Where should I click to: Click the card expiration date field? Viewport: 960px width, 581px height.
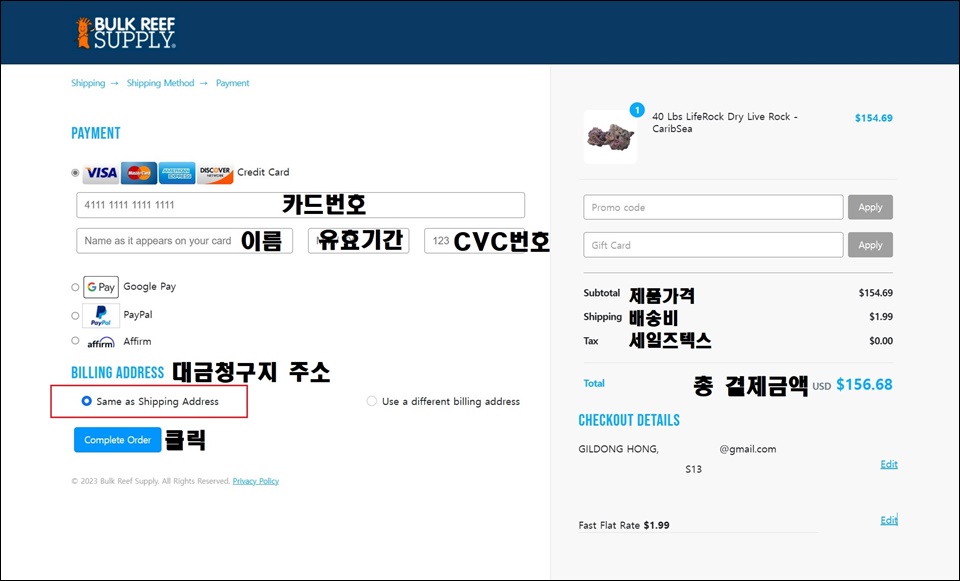(x=358, y=241)
